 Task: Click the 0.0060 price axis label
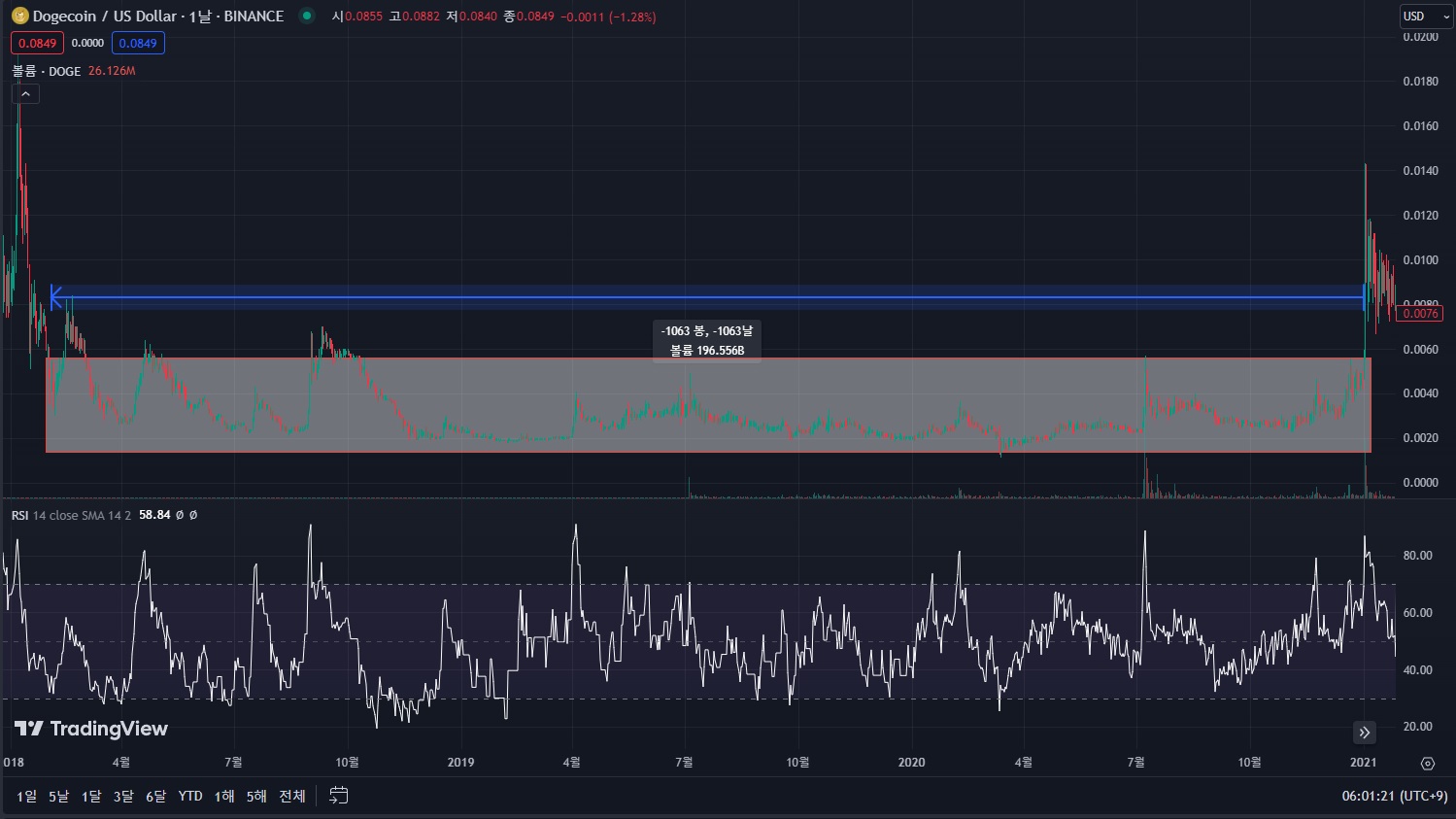pos(1420,350)
